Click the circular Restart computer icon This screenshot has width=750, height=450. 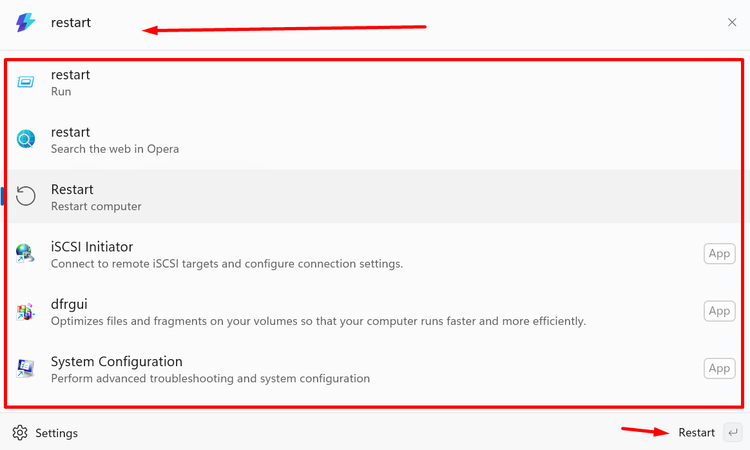(x=25, y=196)
